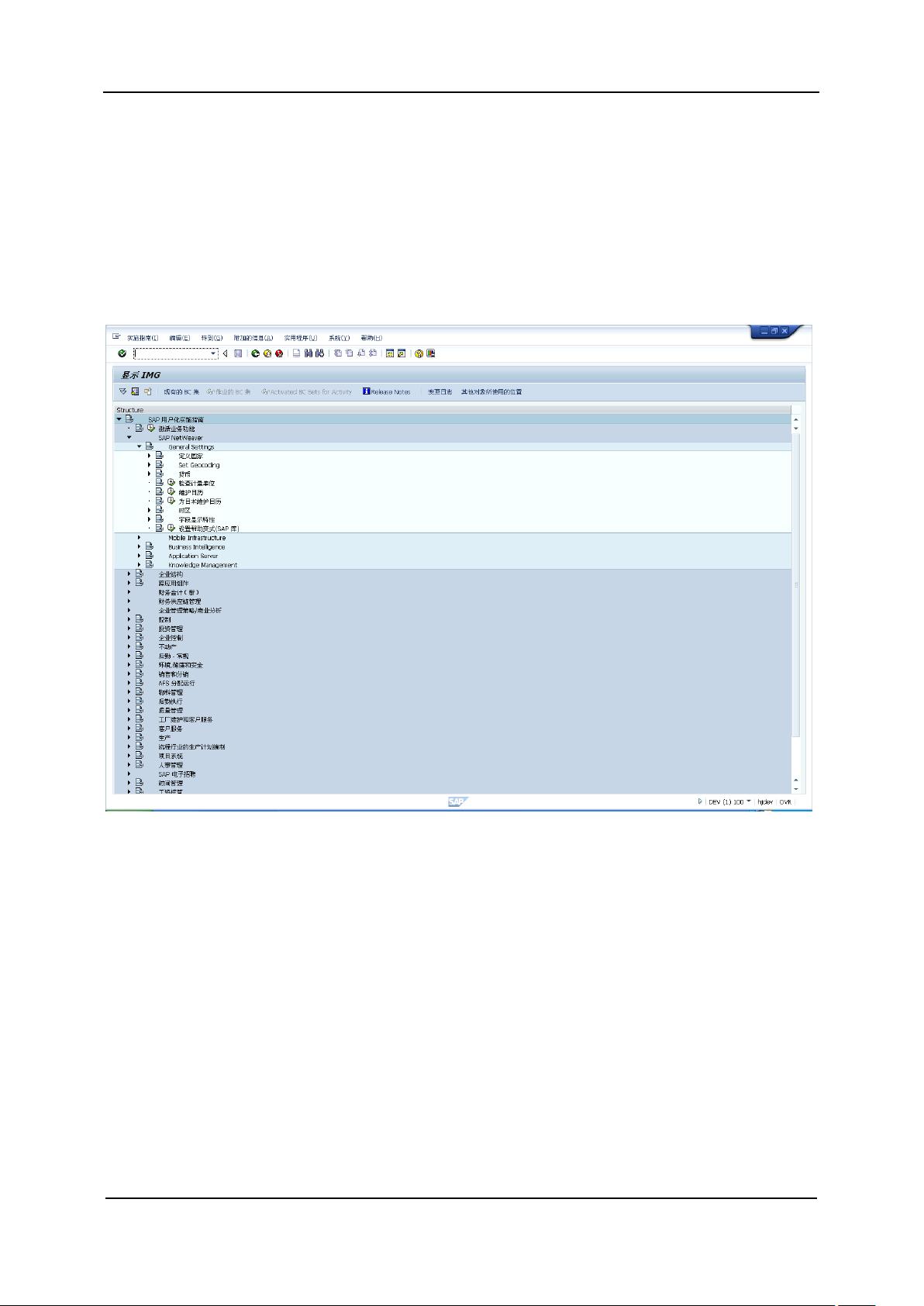Click the Release Notes button
This screenshot has height=1306, width=924.
(387, 391)
